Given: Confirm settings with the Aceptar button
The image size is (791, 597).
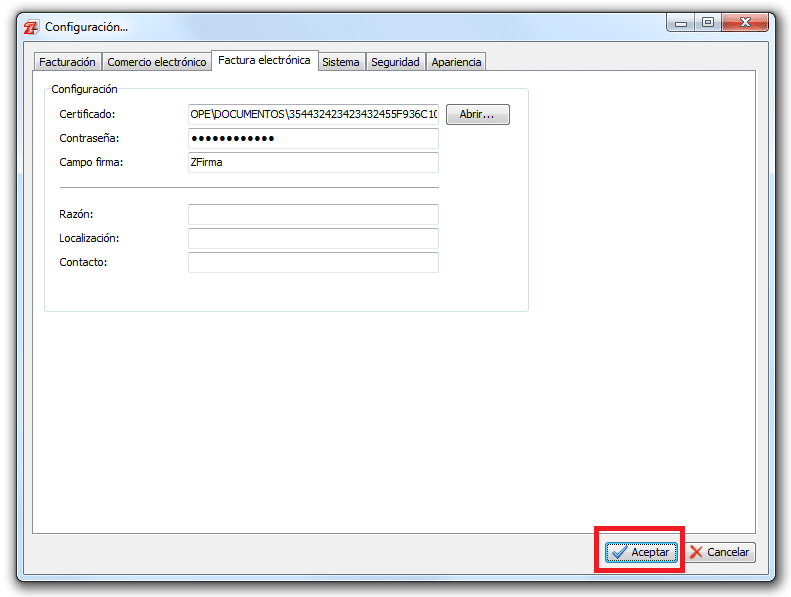Looking at the screenshot, I should click(x=641, y=552).
